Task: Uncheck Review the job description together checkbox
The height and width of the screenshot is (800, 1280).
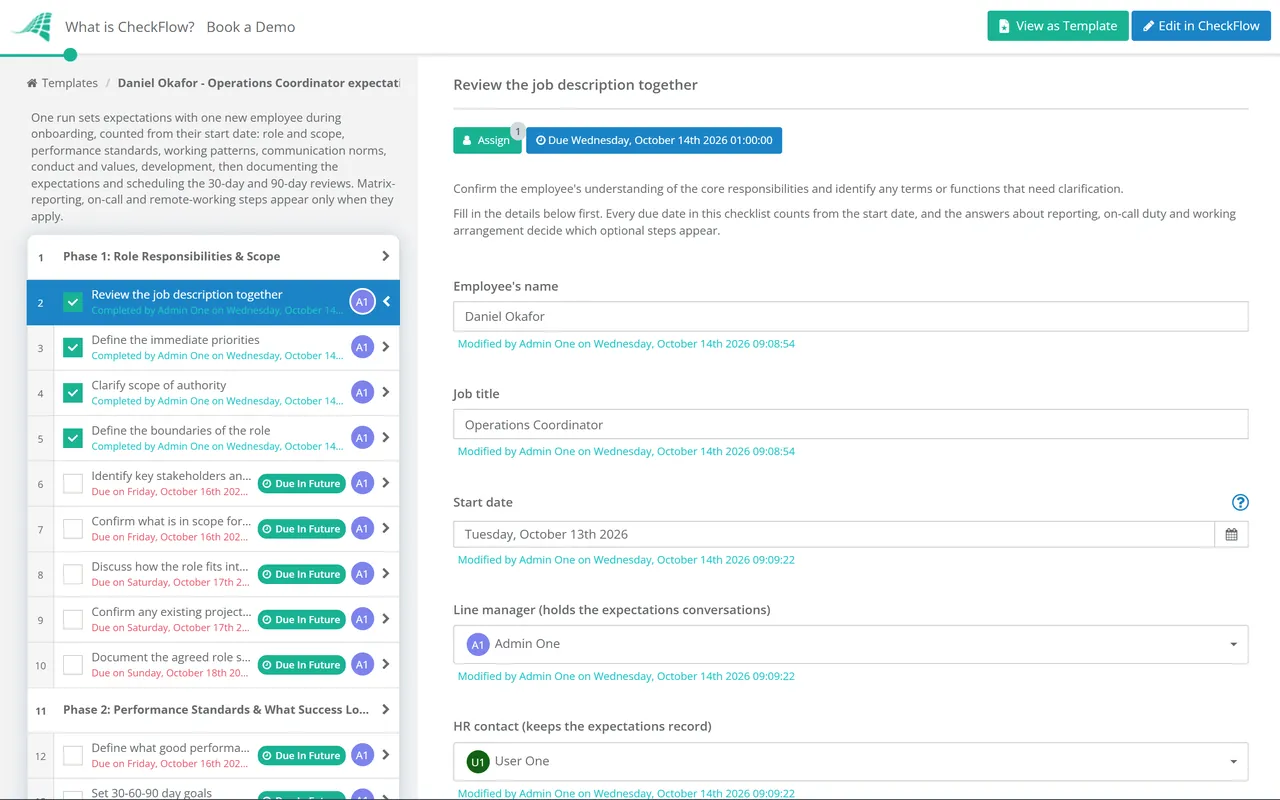Action: click(x=73, y=302)
